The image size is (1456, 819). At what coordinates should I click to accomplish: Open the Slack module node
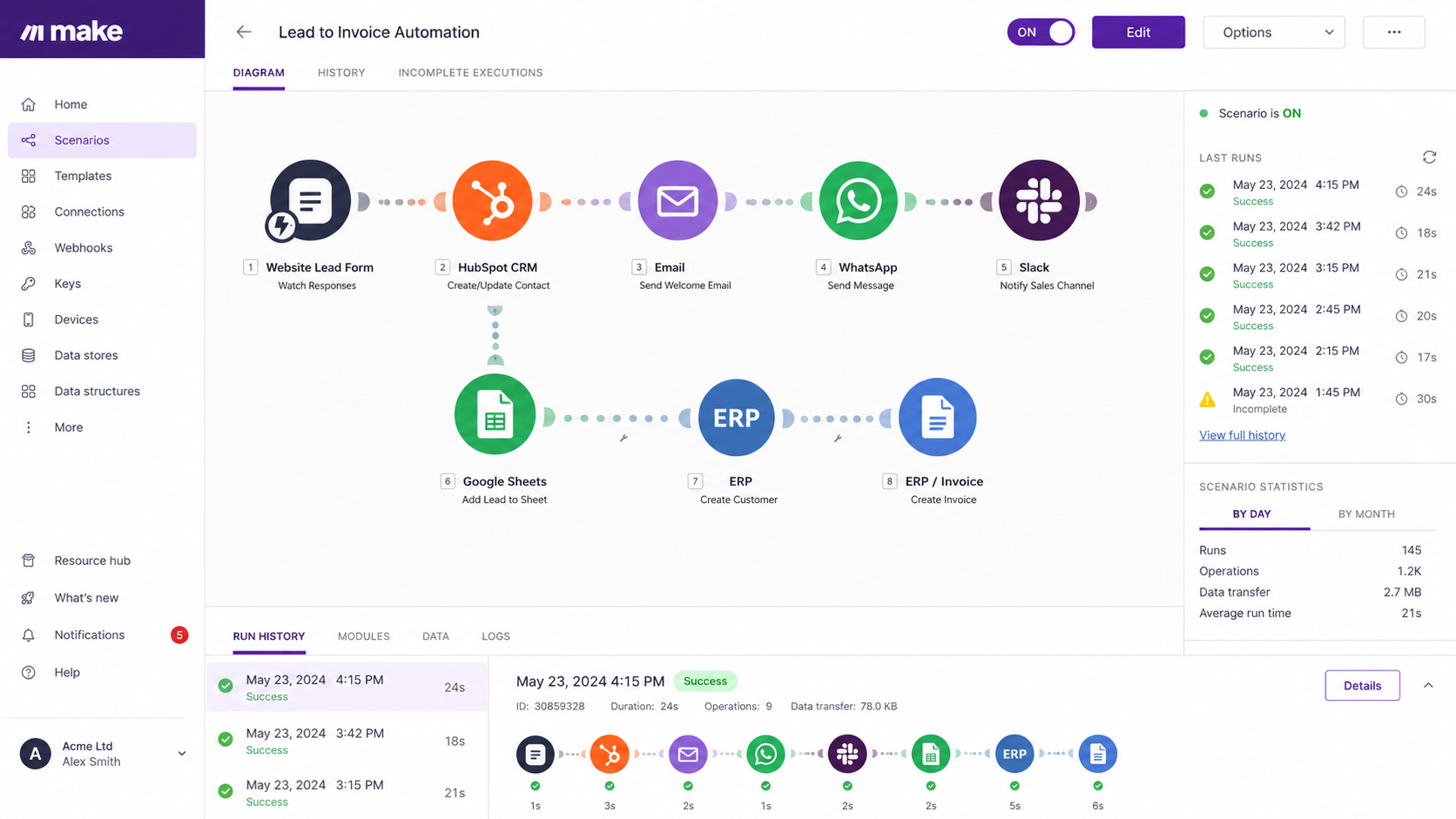coord(1039,200)
